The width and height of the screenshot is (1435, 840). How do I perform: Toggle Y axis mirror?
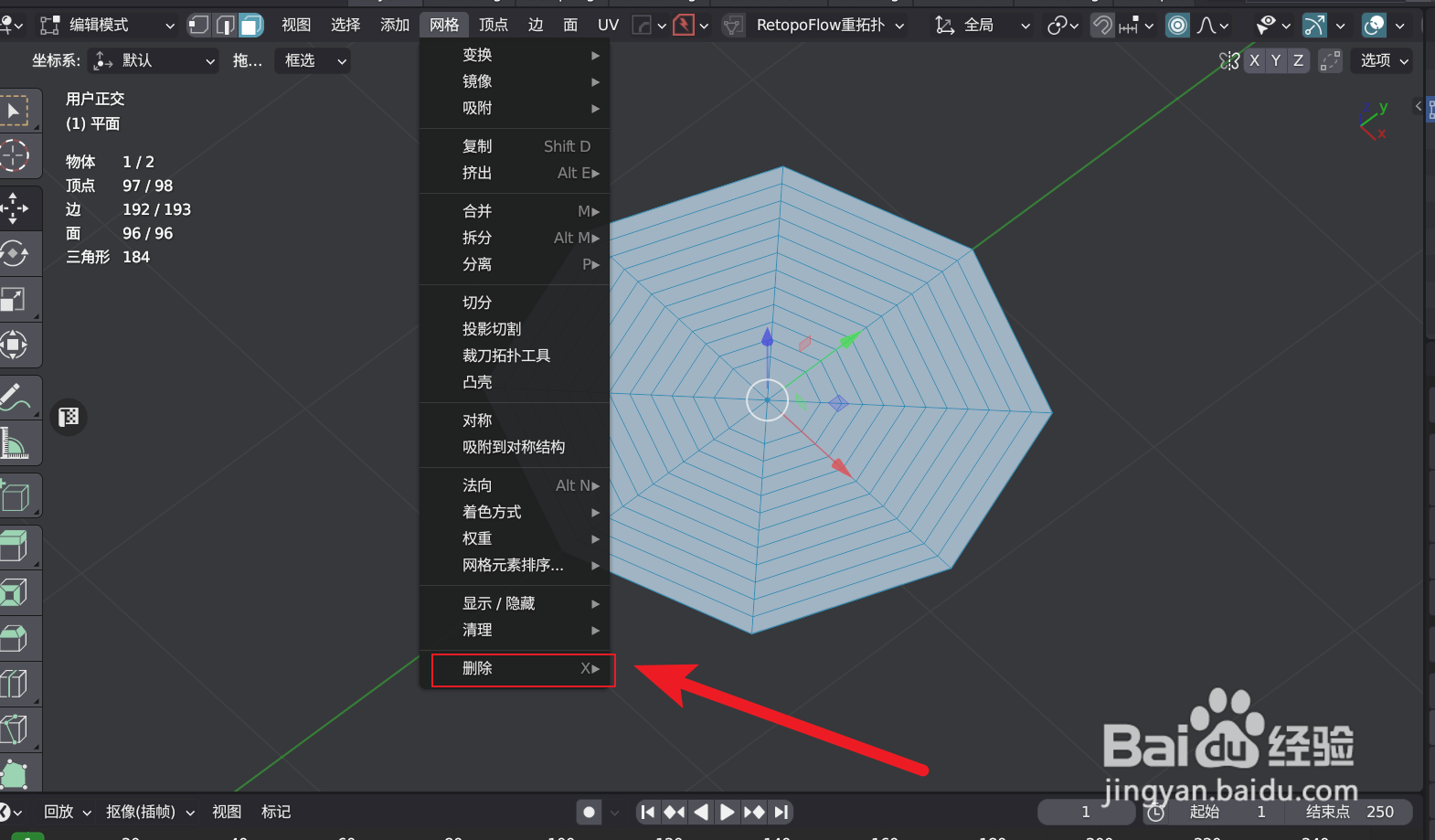pos(1276,60)
